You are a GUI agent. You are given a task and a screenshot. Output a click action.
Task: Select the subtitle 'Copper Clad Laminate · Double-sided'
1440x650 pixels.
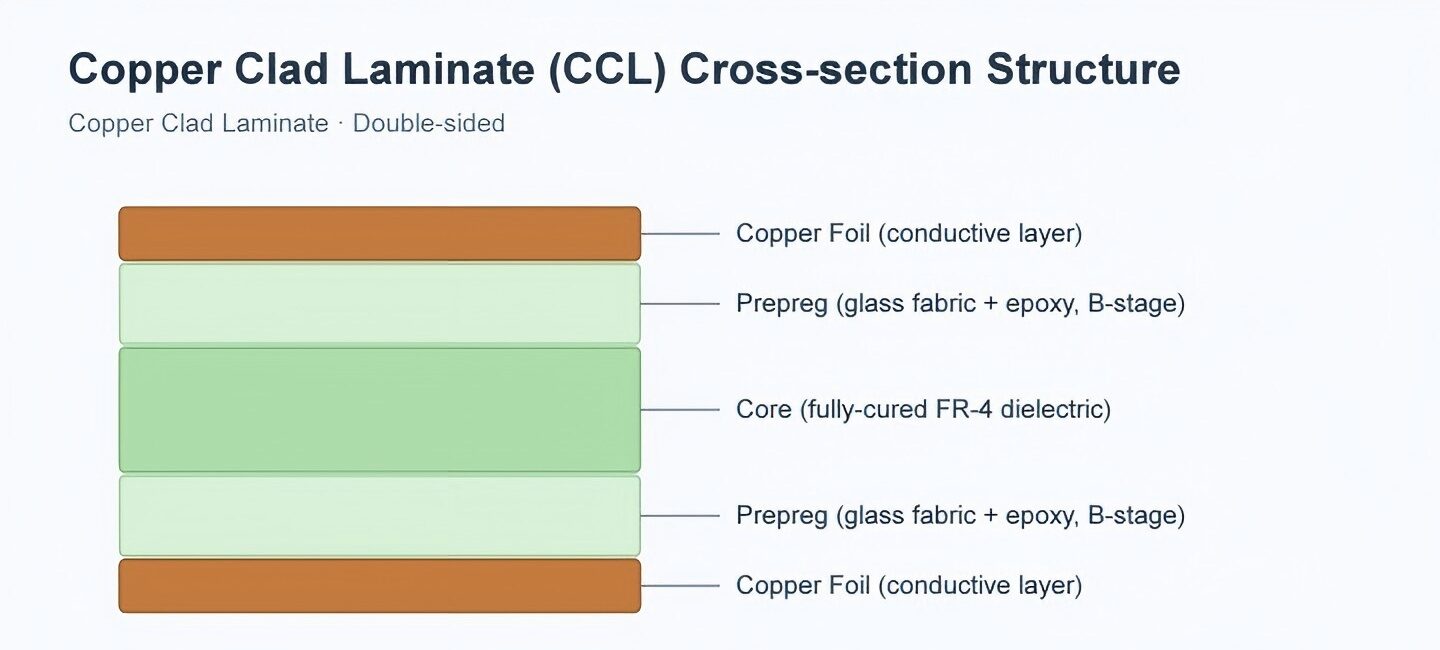[x=286, y=124]
